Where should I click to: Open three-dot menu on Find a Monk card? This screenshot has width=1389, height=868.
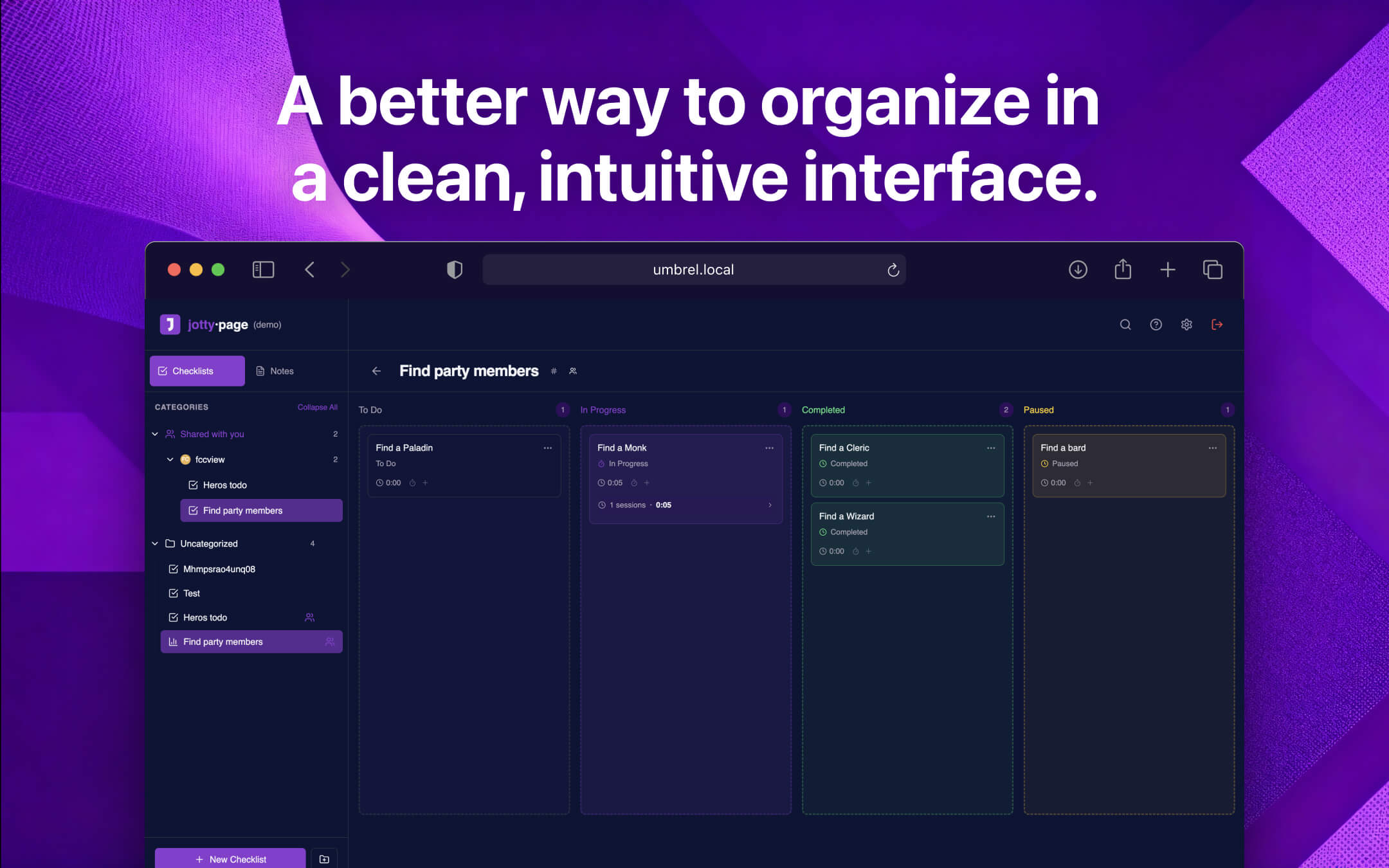(x=769, y=448)
